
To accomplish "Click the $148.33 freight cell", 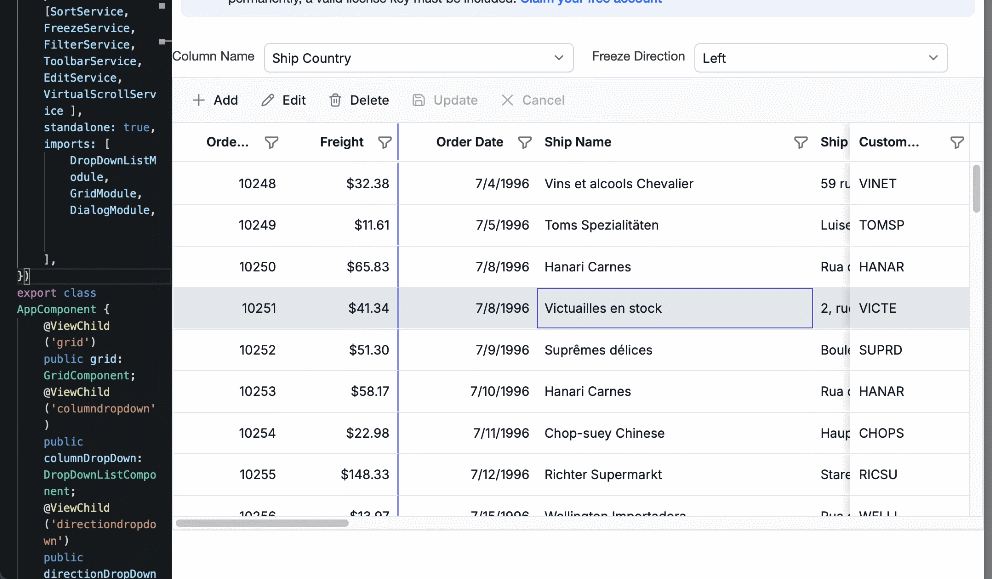I will (364, 475).
